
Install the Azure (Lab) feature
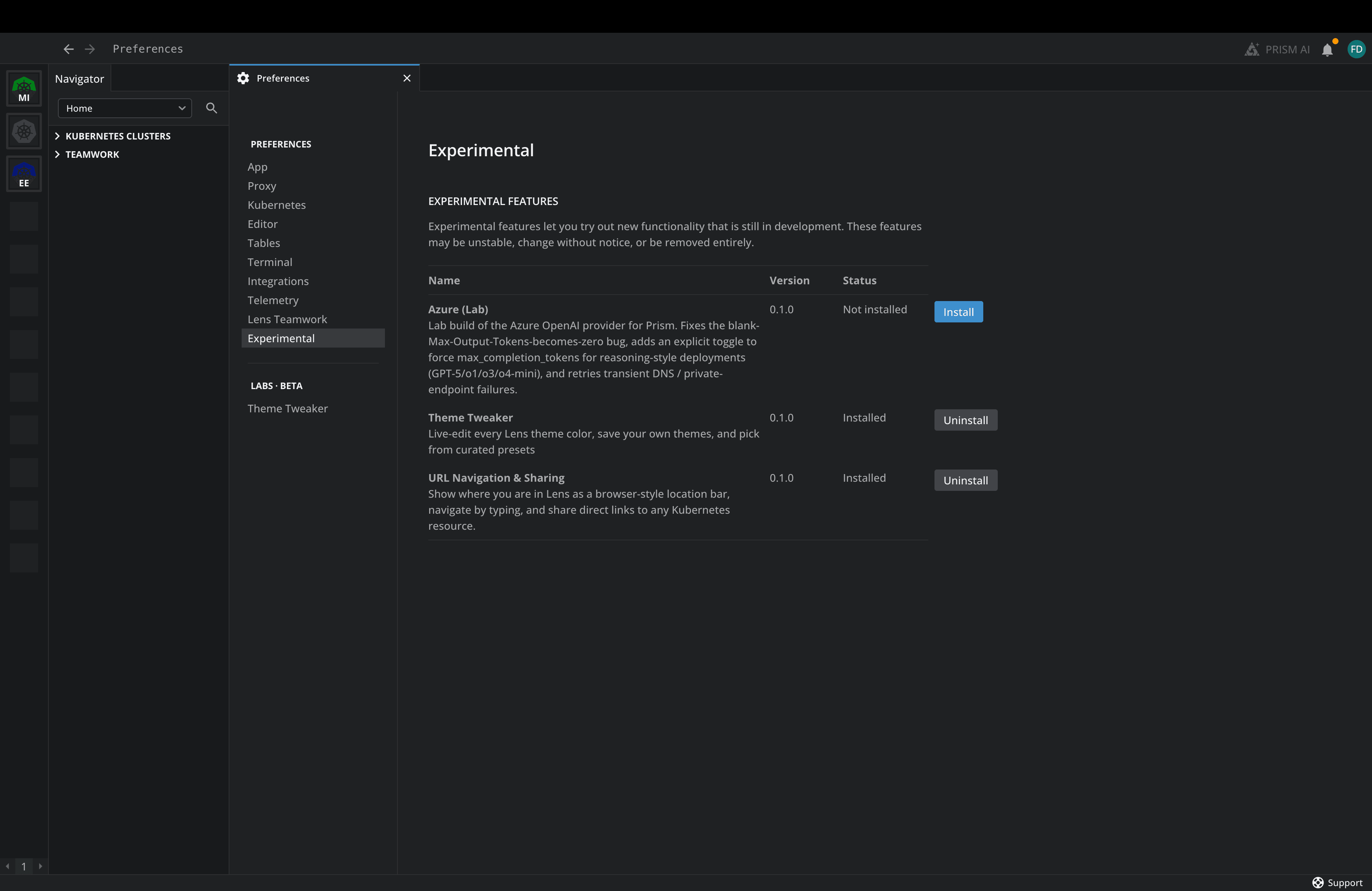[958, 312]
